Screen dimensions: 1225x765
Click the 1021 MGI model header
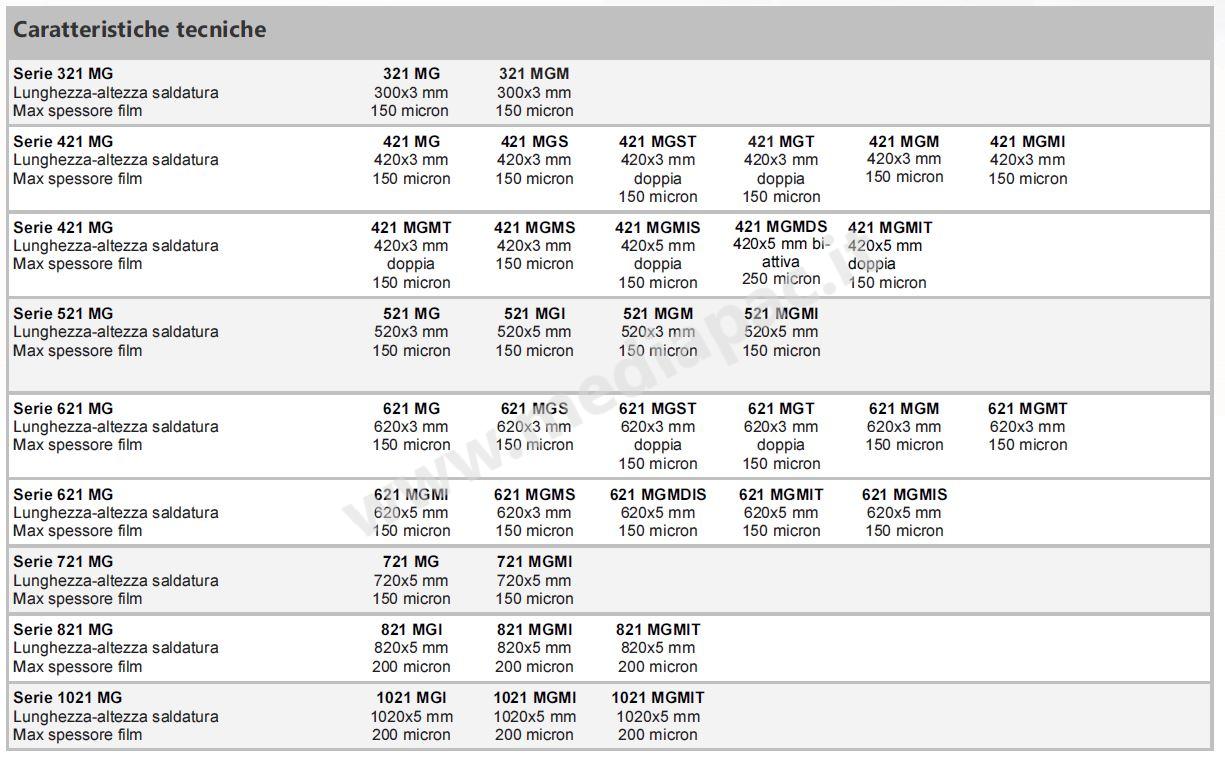411,698
